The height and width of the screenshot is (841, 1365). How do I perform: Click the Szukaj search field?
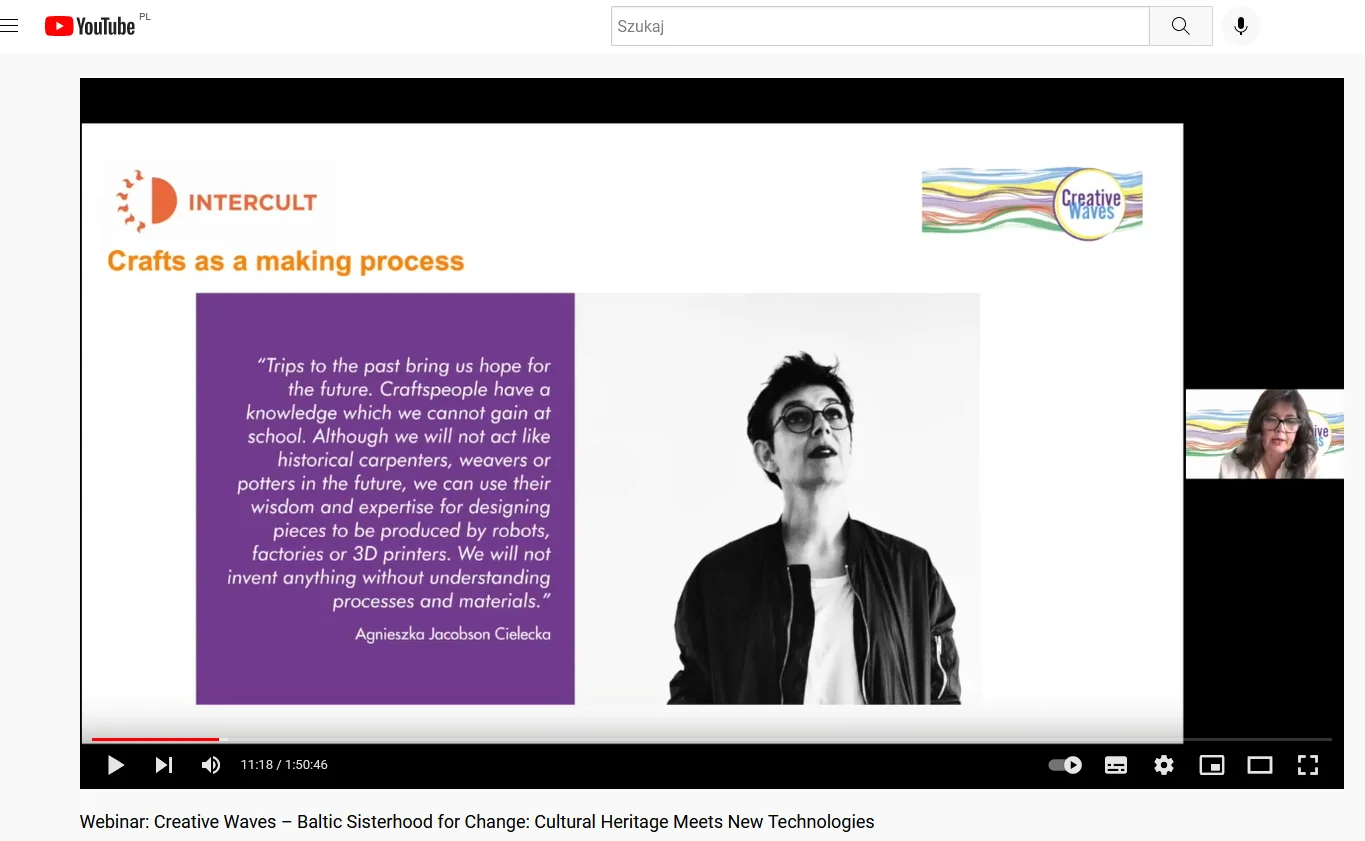click(880, 26)
